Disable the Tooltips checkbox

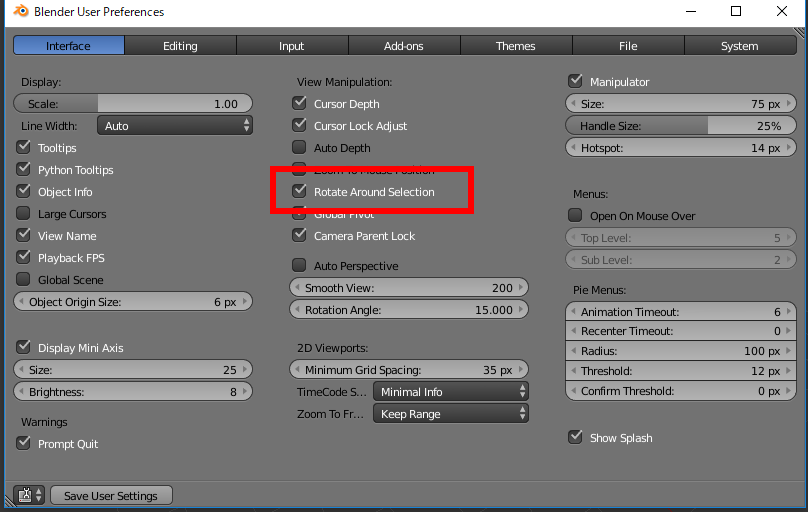tap(24, 147)
